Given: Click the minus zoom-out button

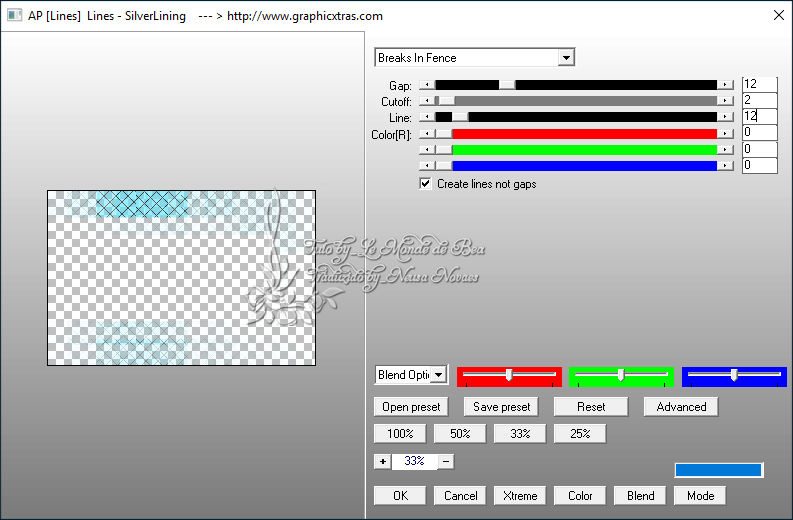Looking at the screenshot, I should point(446,461).
